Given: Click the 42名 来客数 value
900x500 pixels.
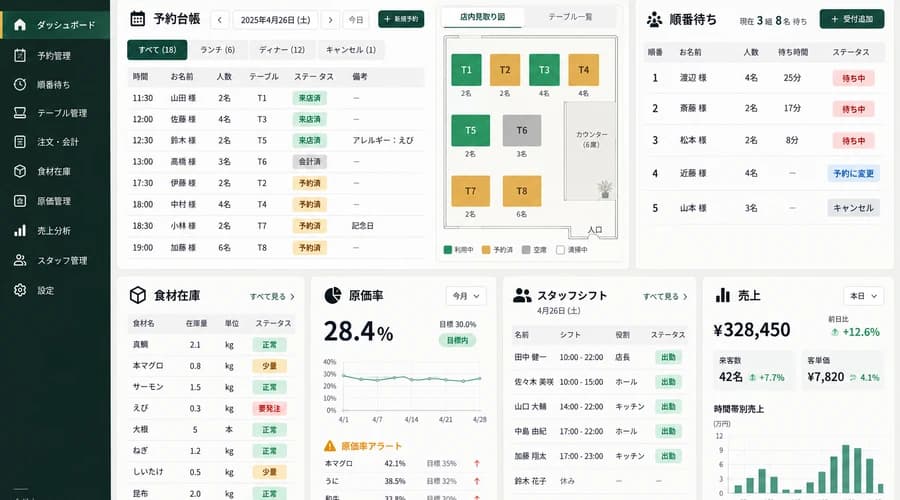Looking at the screenshot, I should 731,377.
